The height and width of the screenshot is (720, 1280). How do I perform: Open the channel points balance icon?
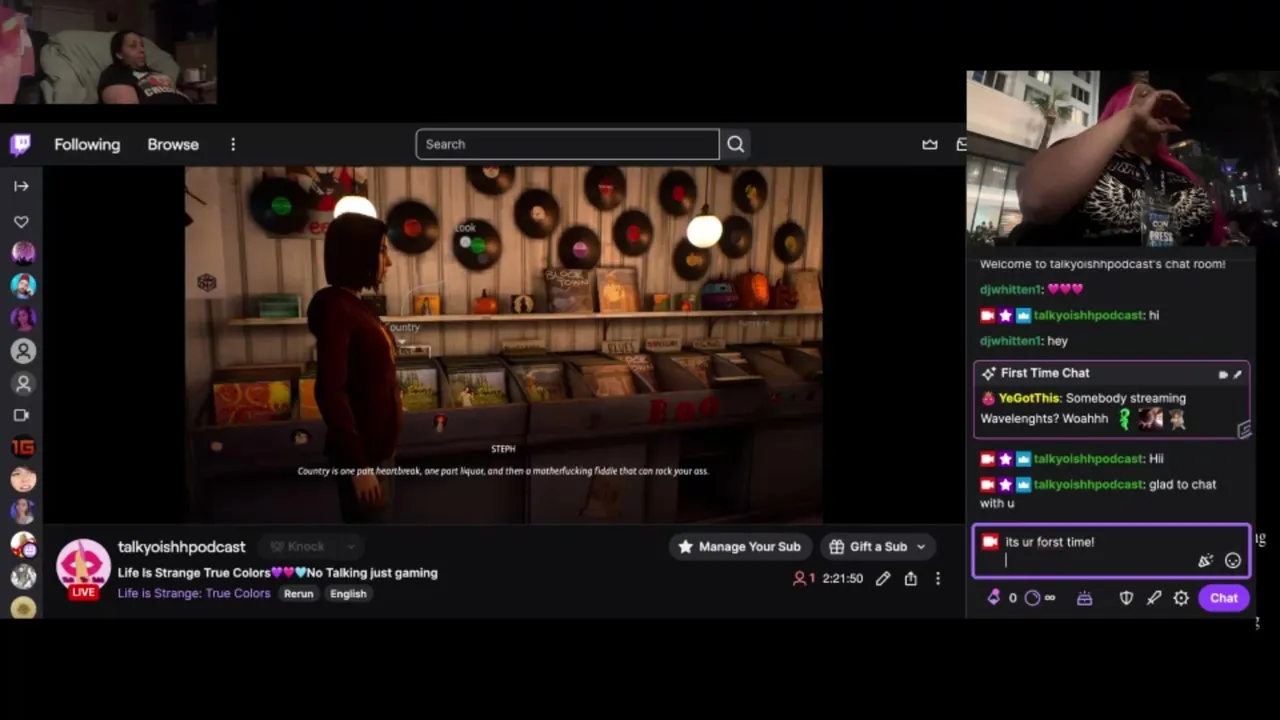tap(1033, 598)
